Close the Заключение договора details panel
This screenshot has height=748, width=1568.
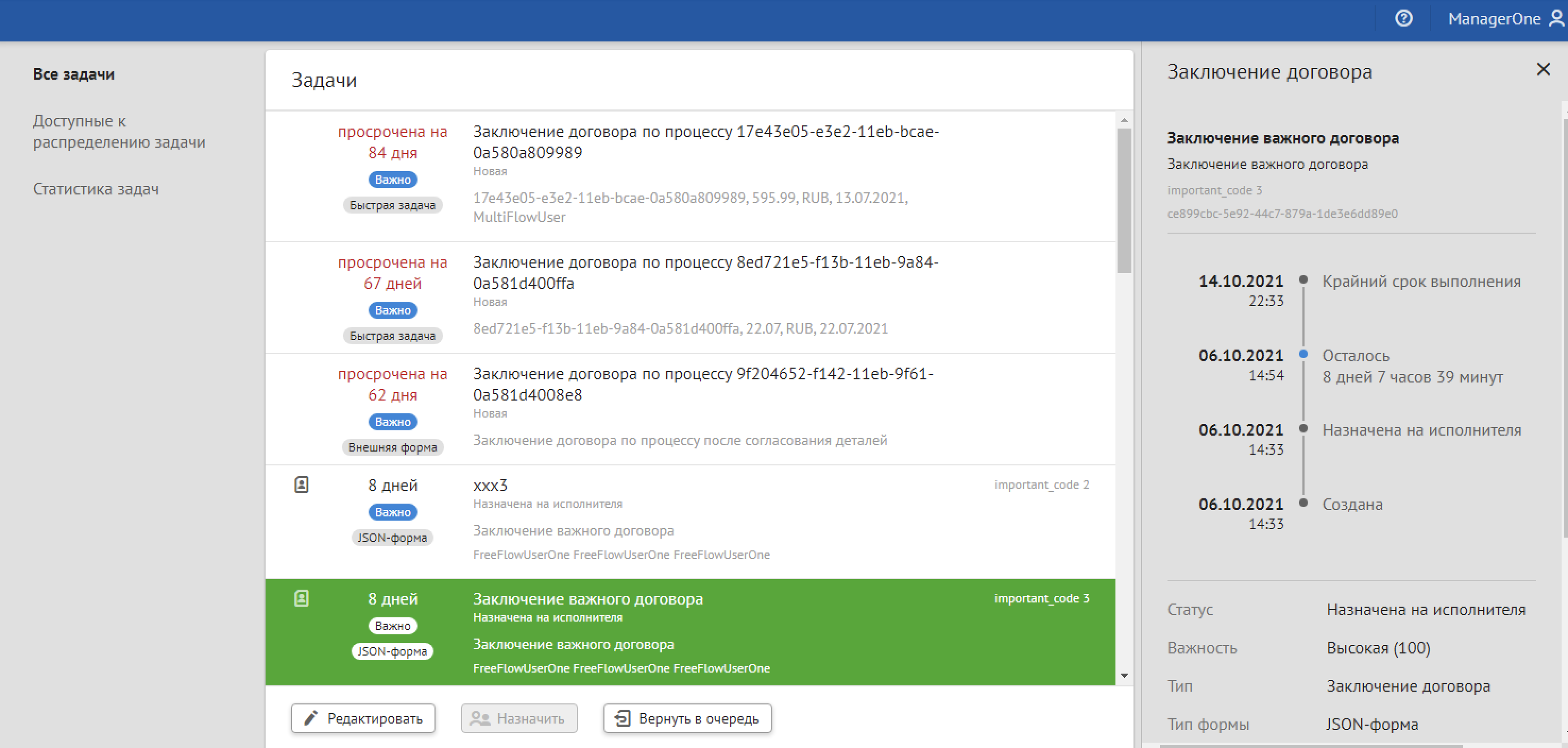coord(1543,70)
